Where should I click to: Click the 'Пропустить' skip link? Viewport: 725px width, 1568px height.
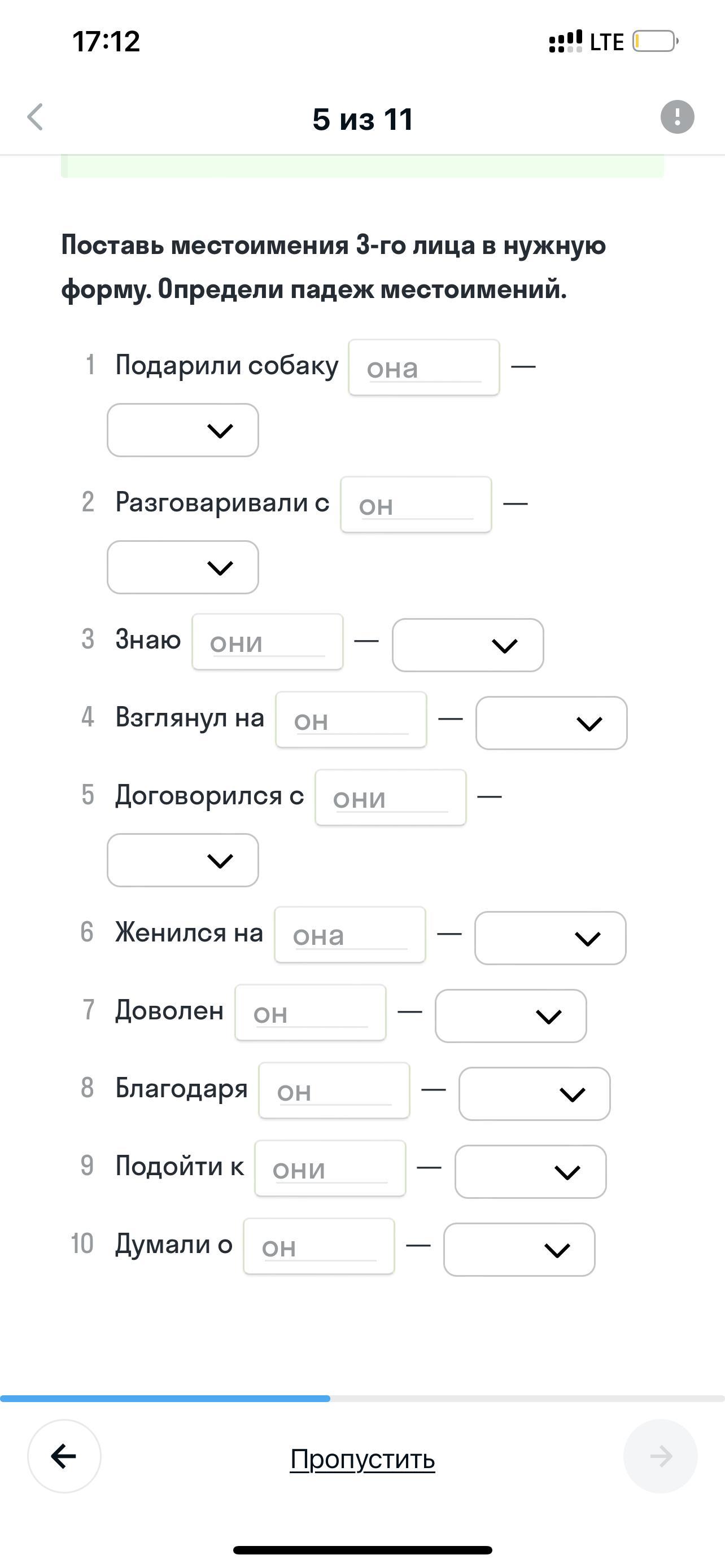click(362, 1459)
